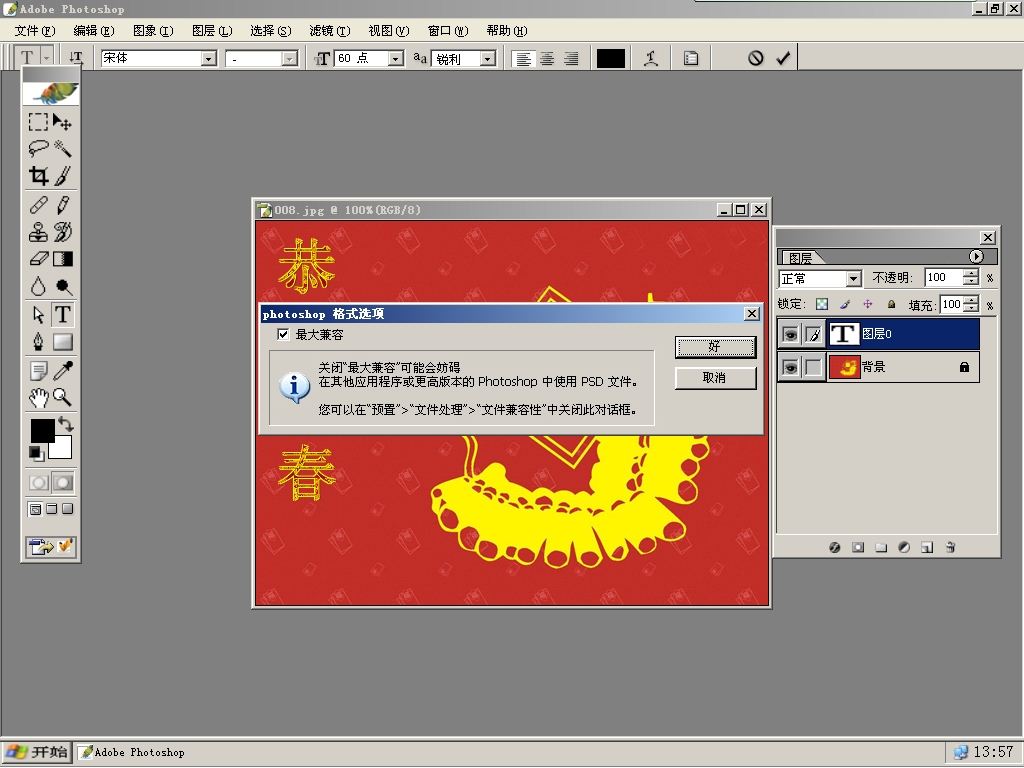Click the 好 button in dialog
This screenshot has width=1024, height=768.
point(715,347)
